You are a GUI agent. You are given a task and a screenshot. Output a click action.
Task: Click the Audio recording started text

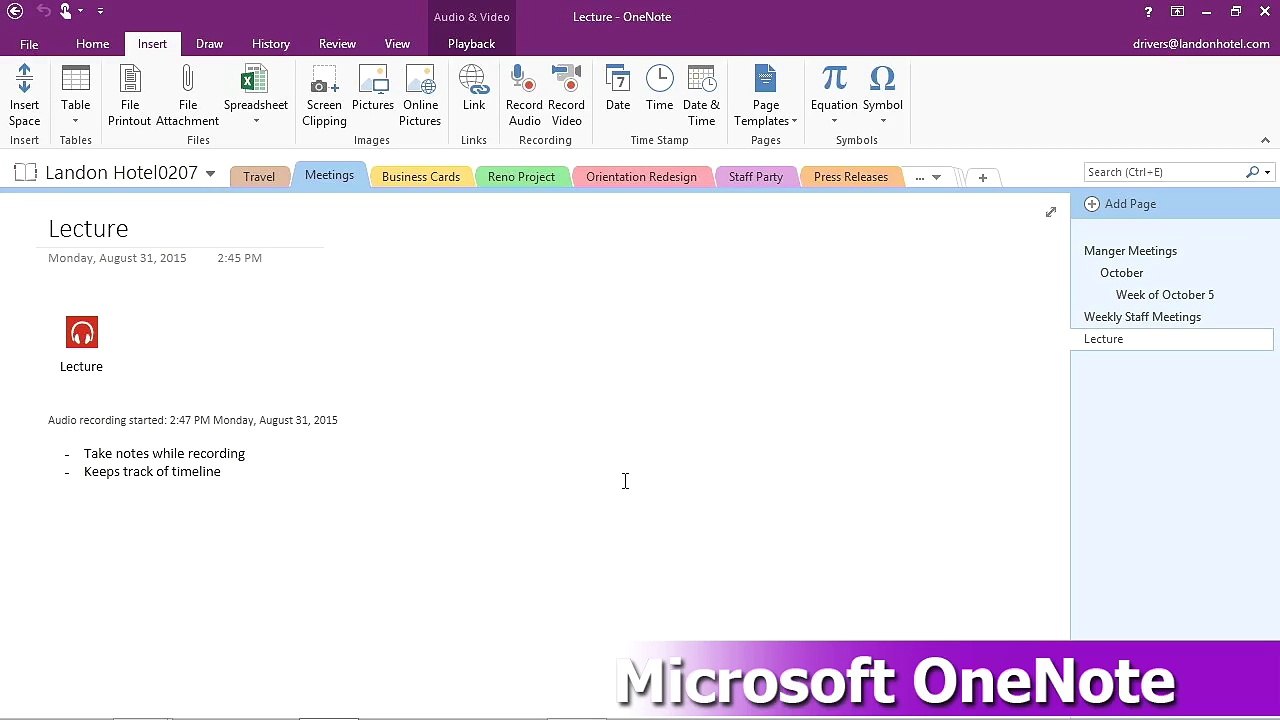193,420
